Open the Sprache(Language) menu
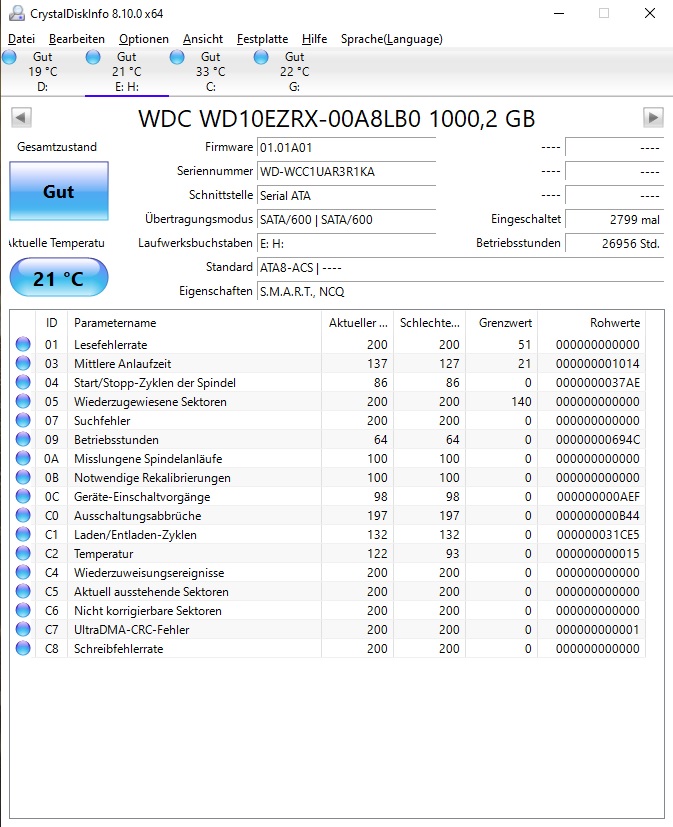The height and width of the screenshot is (827, 673). click(391, 39)
